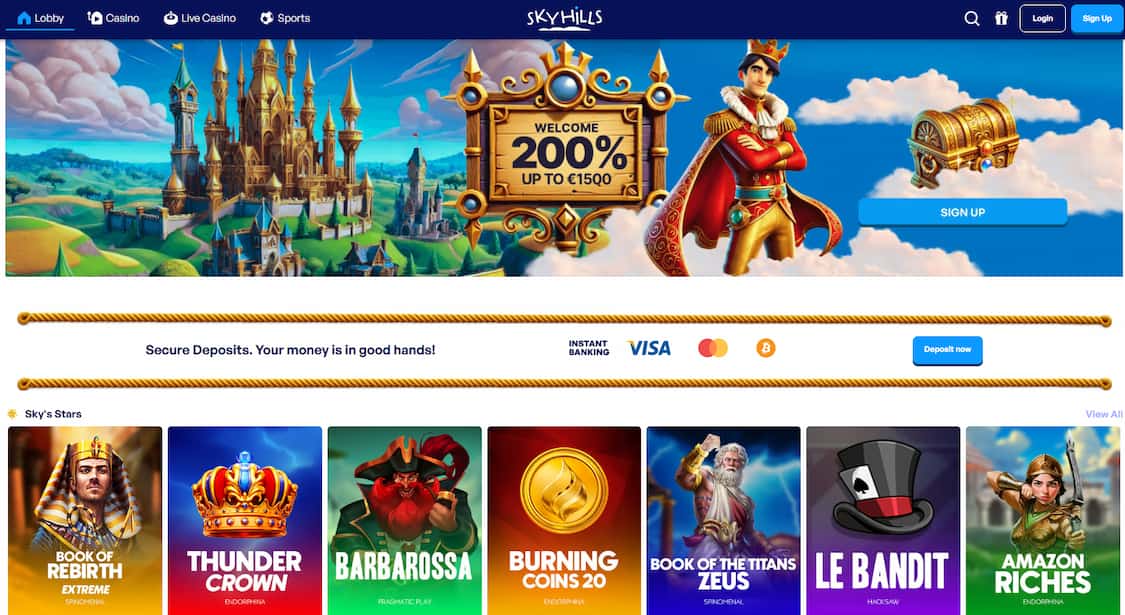Viewport: 1125px width, 615px height.
Task: Click the gift box promotions icon
Action: 1001,19
